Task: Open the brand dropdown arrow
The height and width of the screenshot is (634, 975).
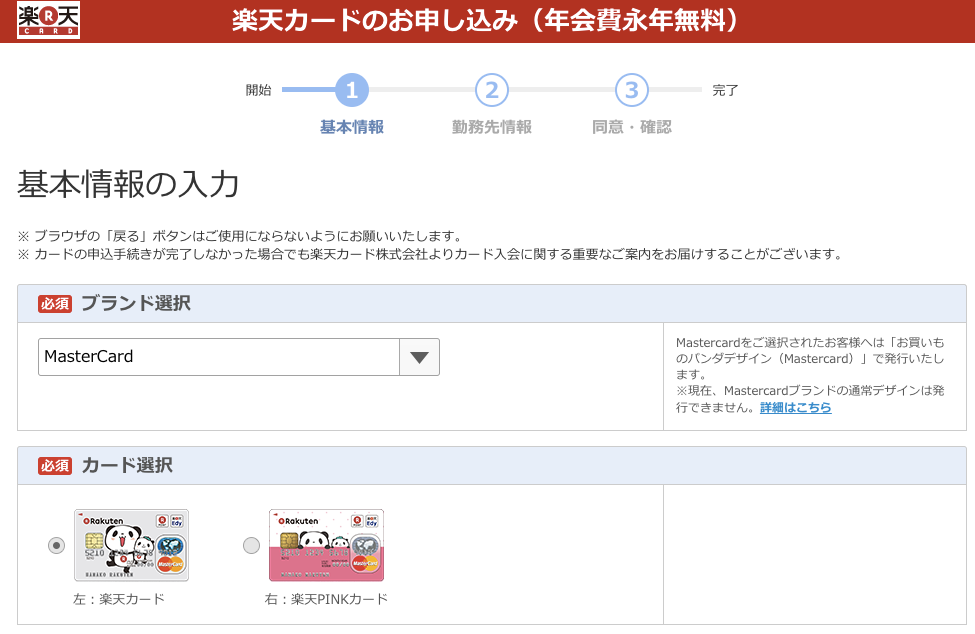Action: click(x=419, y=357)
